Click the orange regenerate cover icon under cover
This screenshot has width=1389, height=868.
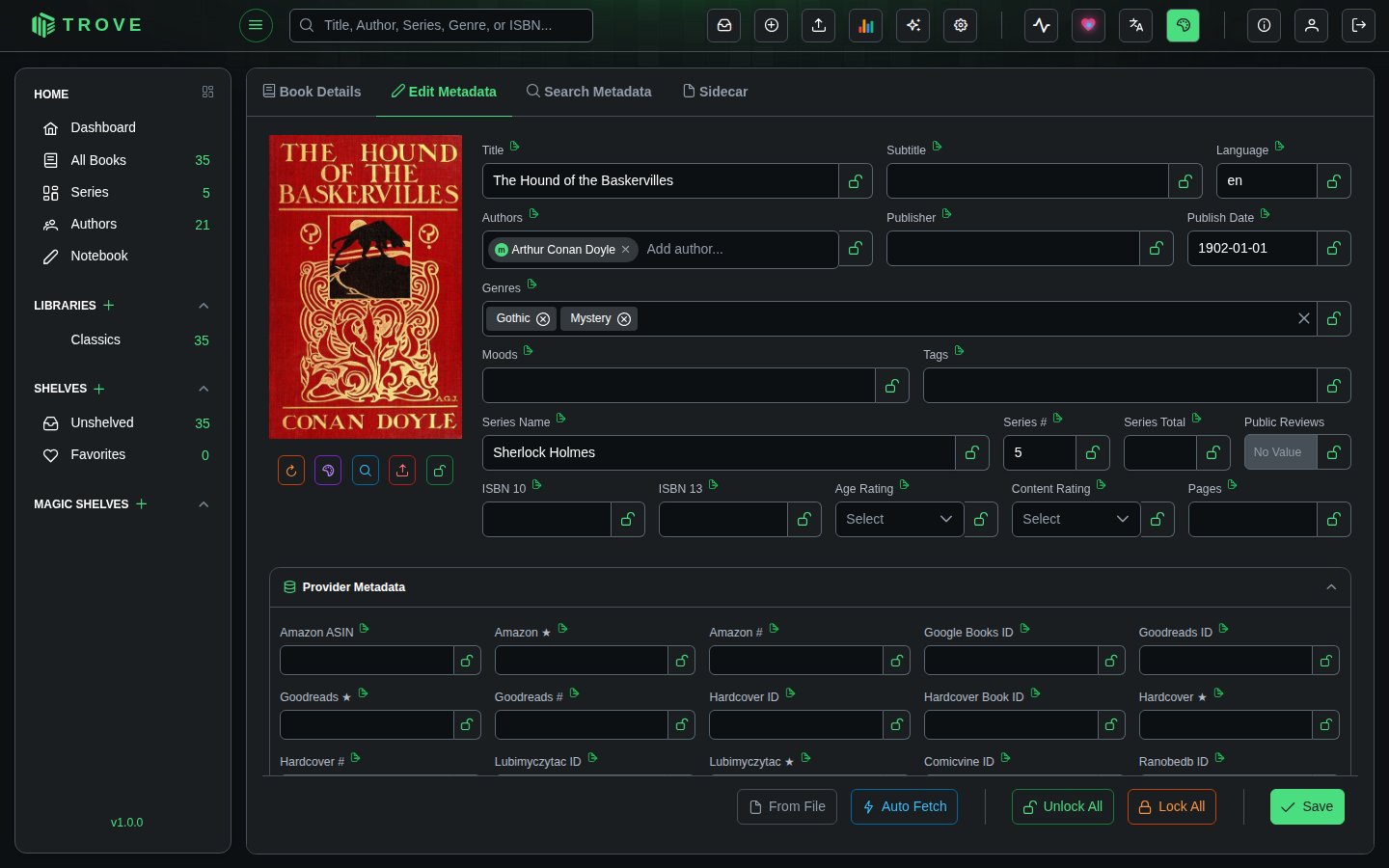(x=291, y=471)
